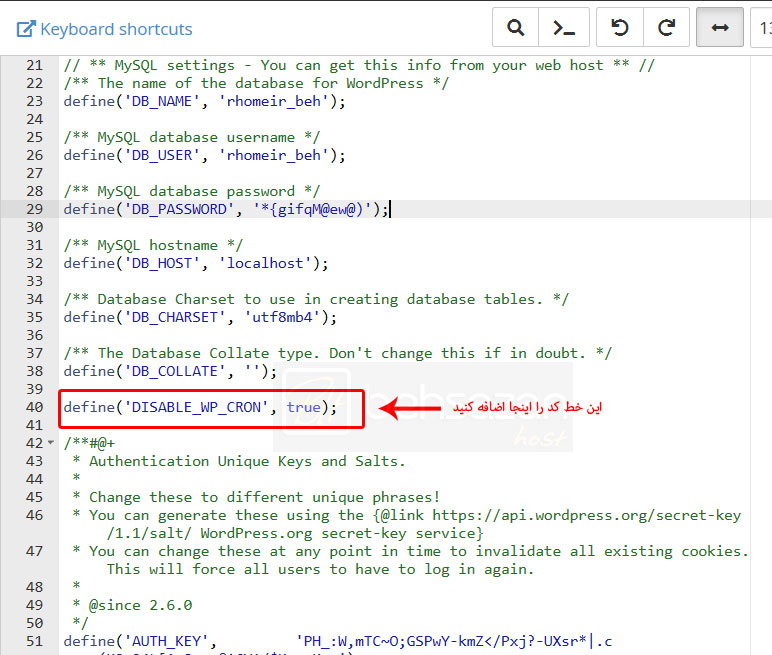Click the 'DB_CHARSET' utf8mb4 line

(200, 318)
